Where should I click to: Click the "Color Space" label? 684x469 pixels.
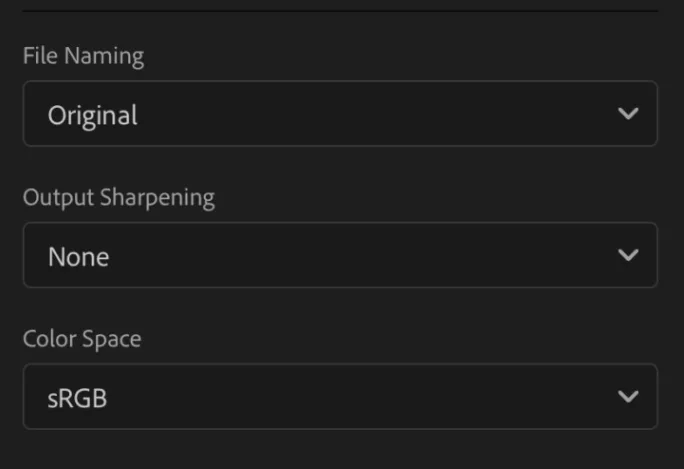tap(82, 339)
